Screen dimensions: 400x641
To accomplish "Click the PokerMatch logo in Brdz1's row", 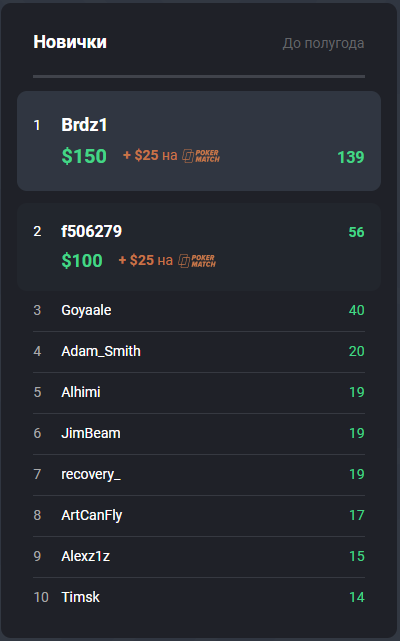I will [x=201, y=156].
